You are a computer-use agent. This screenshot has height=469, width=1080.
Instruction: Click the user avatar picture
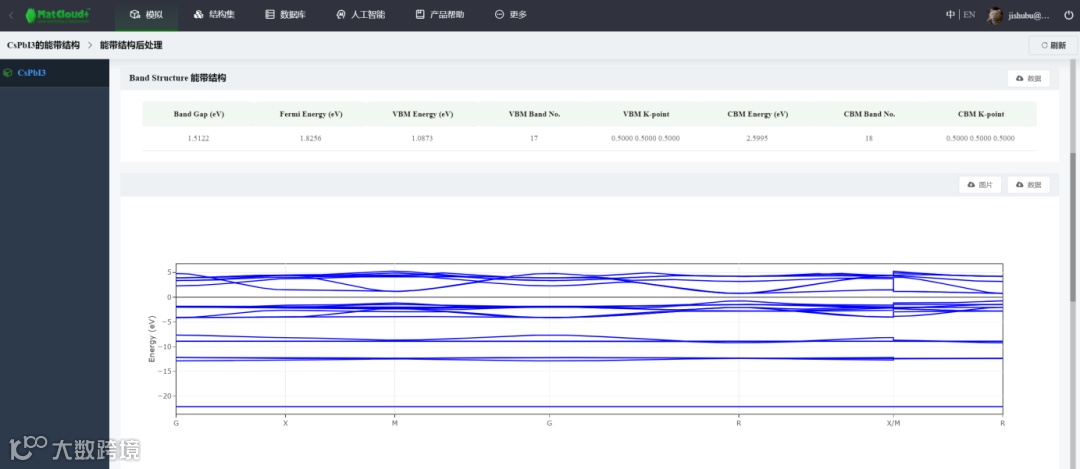994,15
